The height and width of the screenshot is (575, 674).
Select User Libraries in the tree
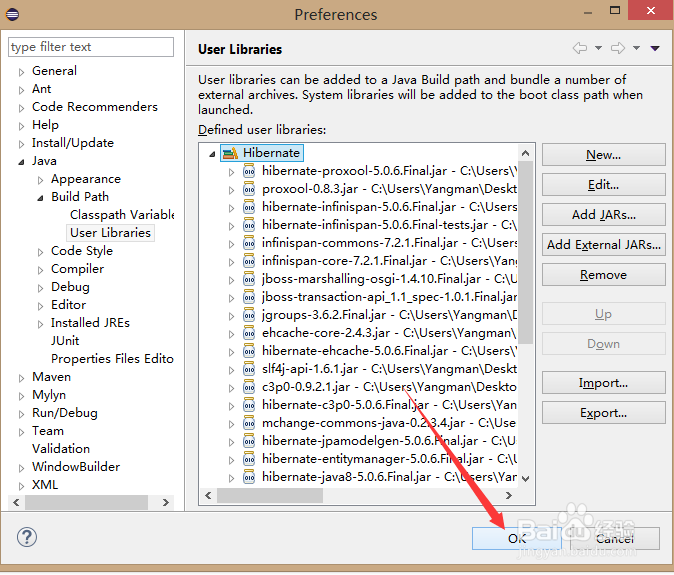pos(110,233)
